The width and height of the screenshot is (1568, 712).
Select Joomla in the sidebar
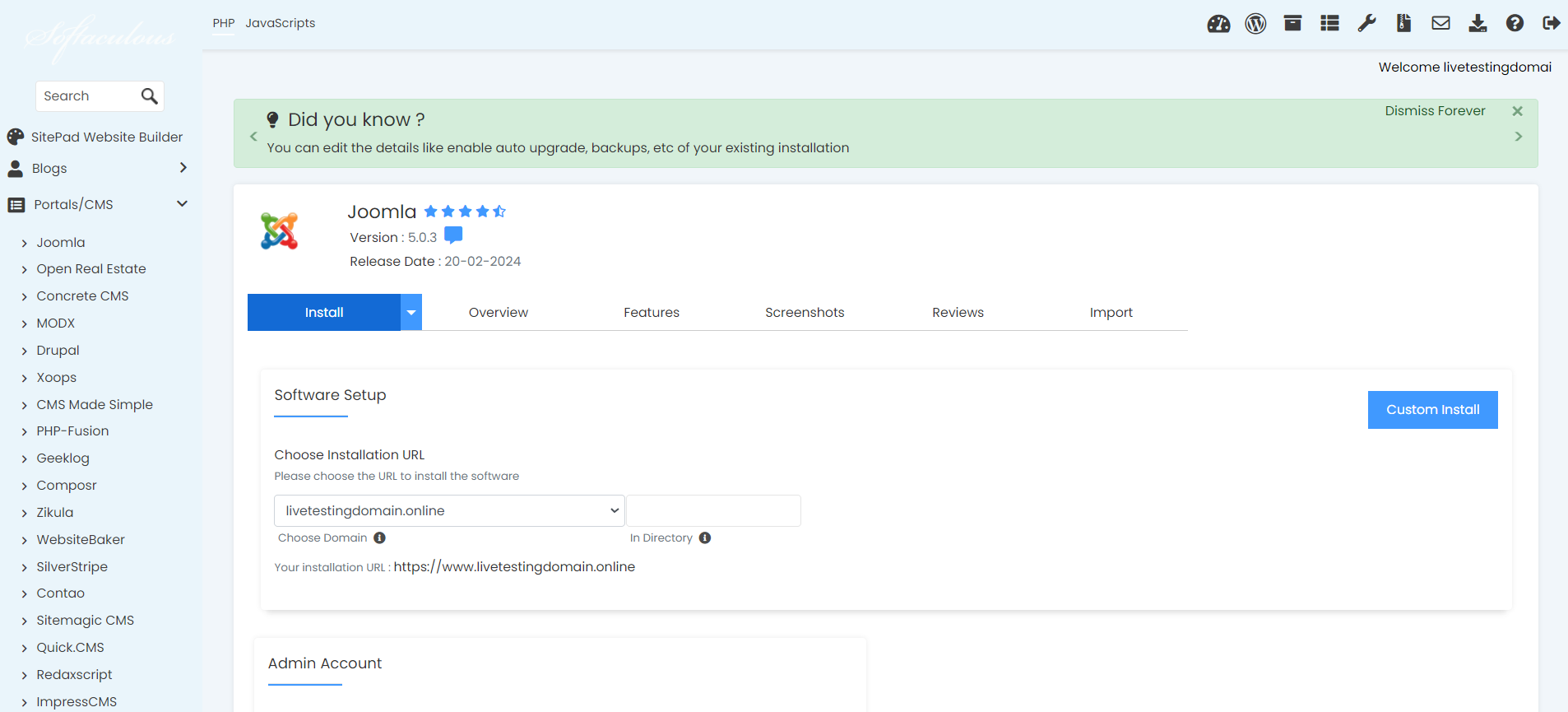[61, 243]
